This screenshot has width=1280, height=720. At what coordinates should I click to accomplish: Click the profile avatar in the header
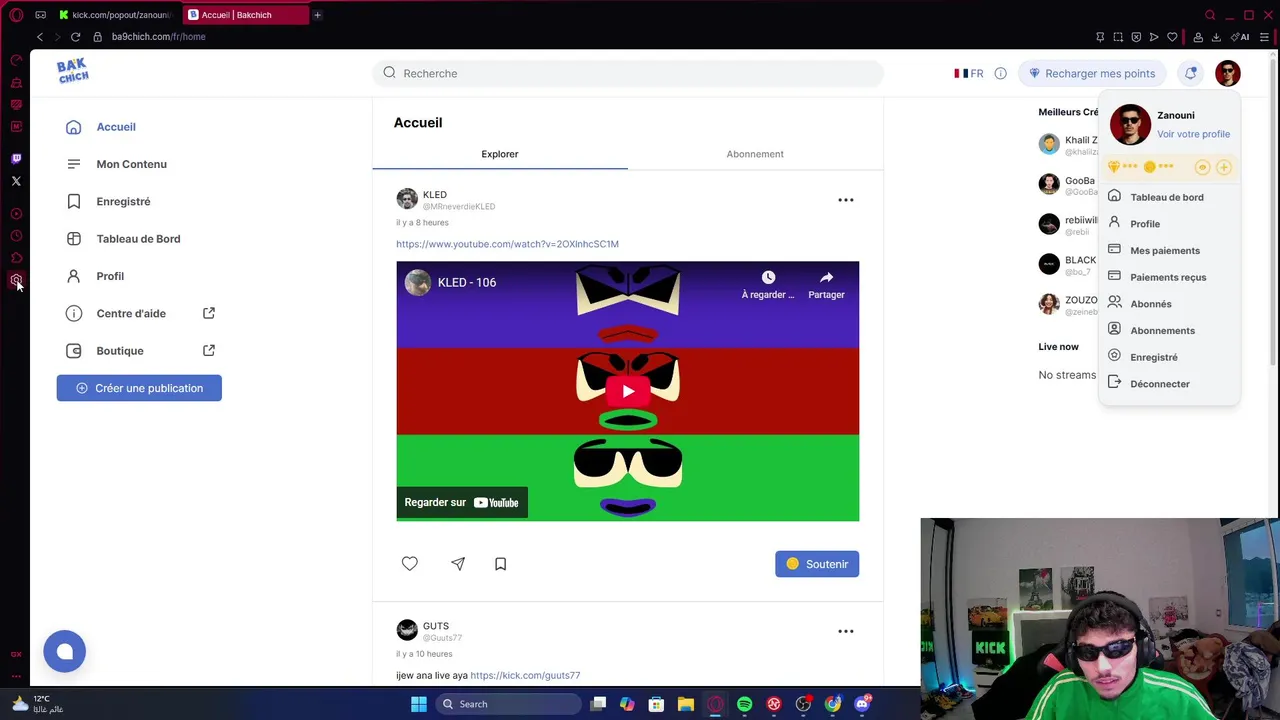(1228, 73)
